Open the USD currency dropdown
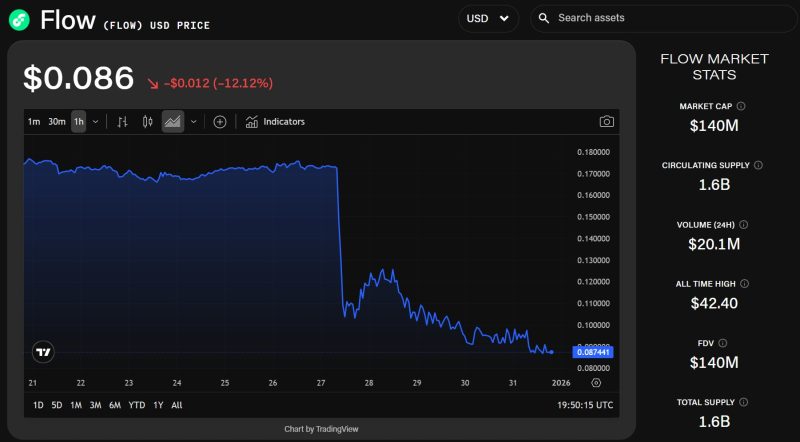The image size is (800, 442). [x=488, y=18]
